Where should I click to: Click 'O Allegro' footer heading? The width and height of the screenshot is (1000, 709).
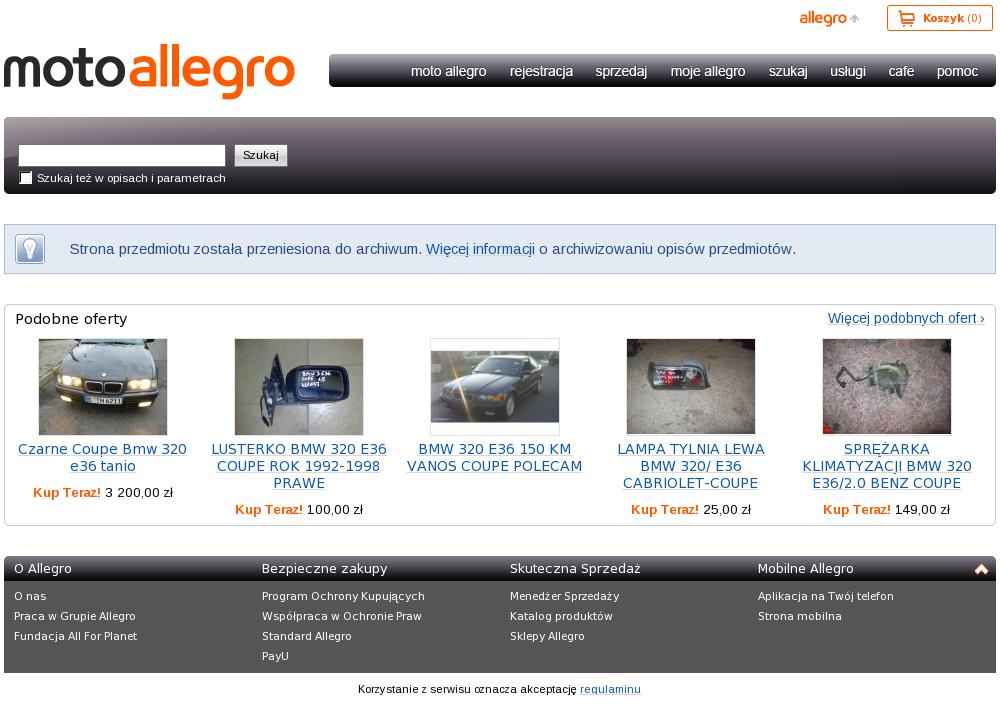tap(43, 569)
